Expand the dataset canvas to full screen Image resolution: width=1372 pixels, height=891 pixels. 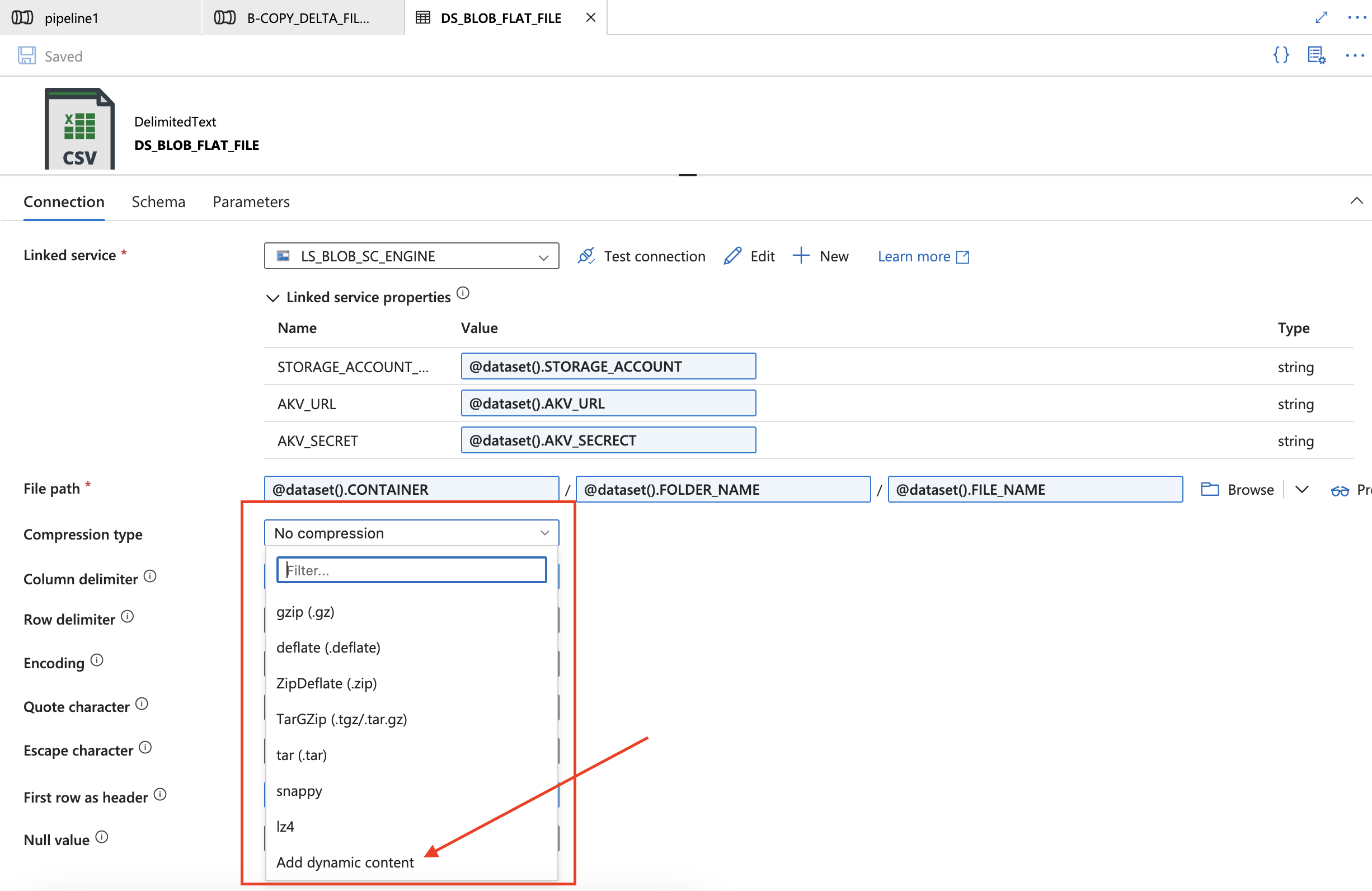[1321, 17]
